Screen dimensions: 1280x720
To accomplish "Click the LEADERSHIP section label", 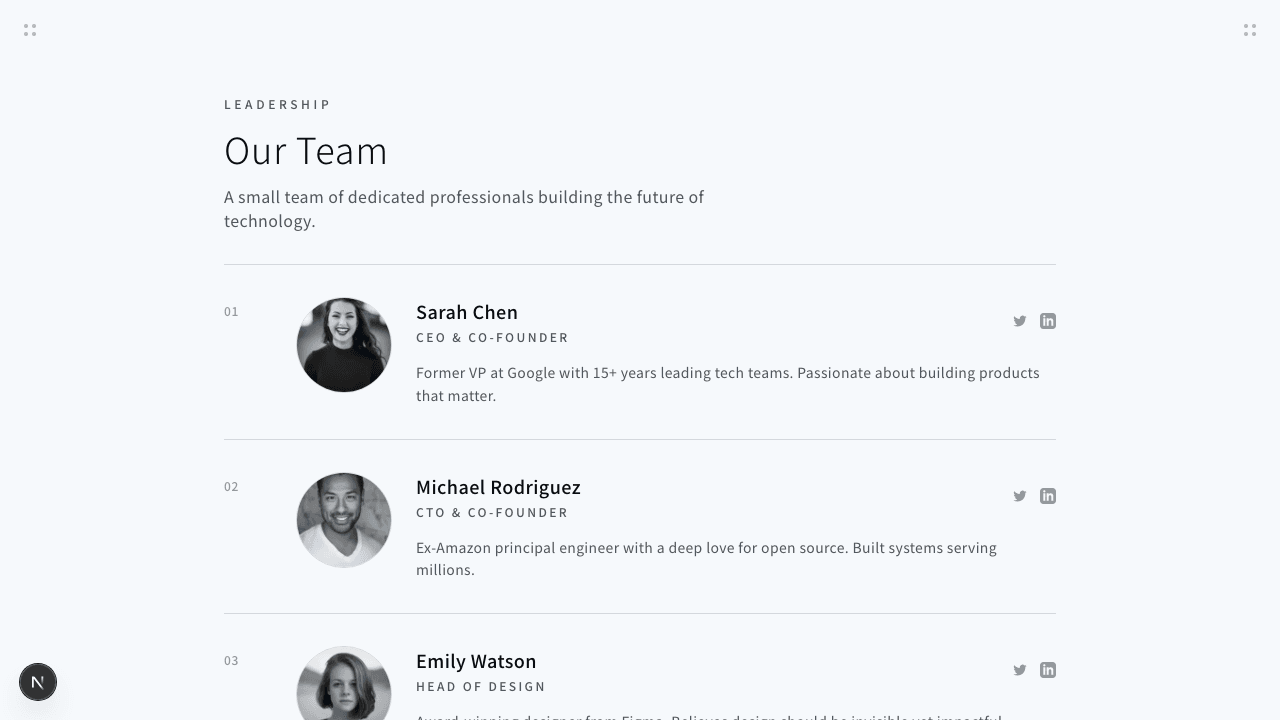I will point(277,104).
